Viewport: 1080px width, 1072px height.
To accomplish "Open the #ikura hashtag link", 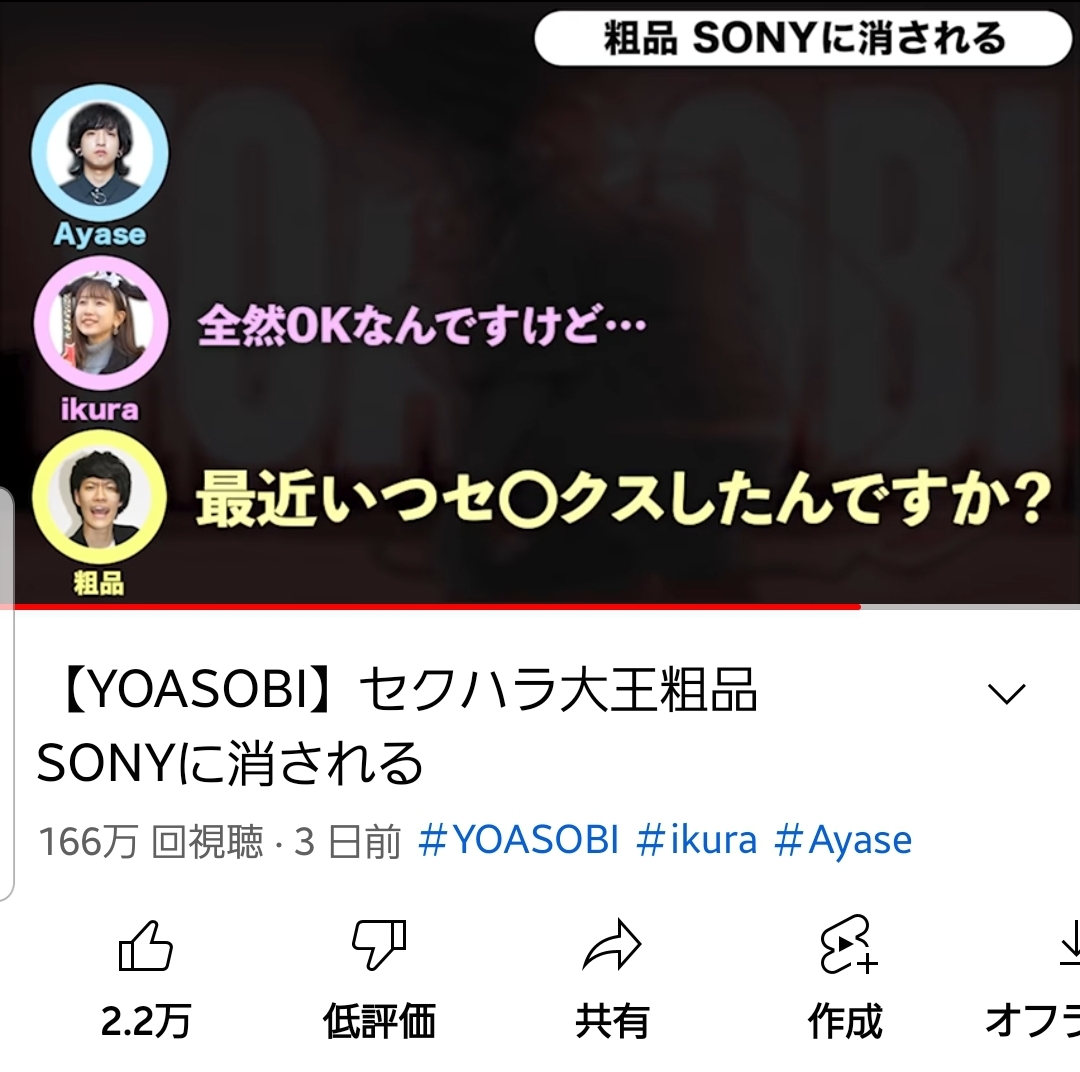I will tap(696, 840).
